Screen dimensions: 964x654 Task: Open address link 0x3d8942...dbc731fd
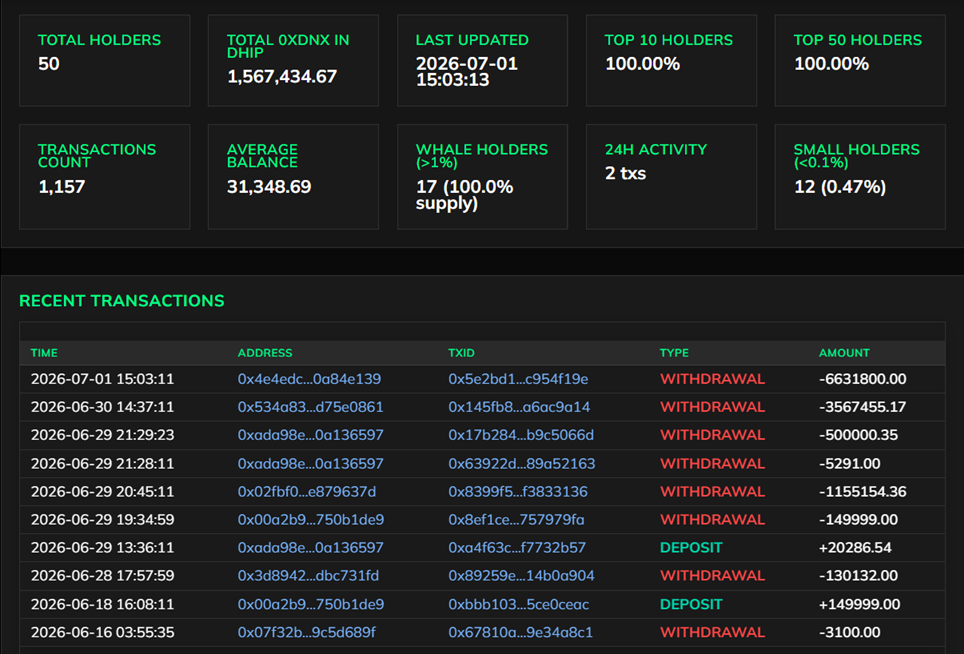pyautogui.click(x=309, y=576)
